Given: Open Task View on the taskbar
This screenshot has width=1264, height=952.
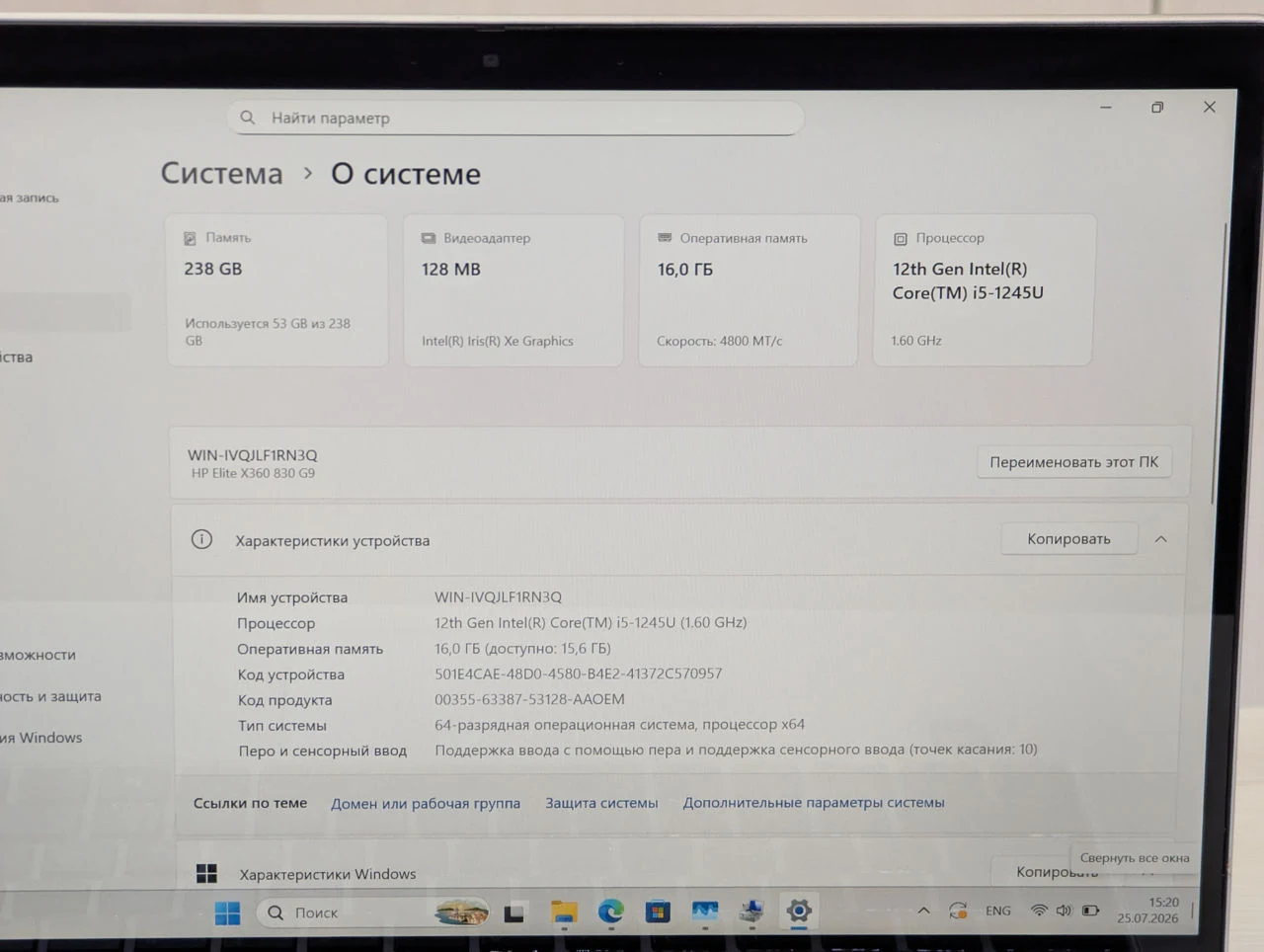Looking at the screenshot, I should [513, 912].
